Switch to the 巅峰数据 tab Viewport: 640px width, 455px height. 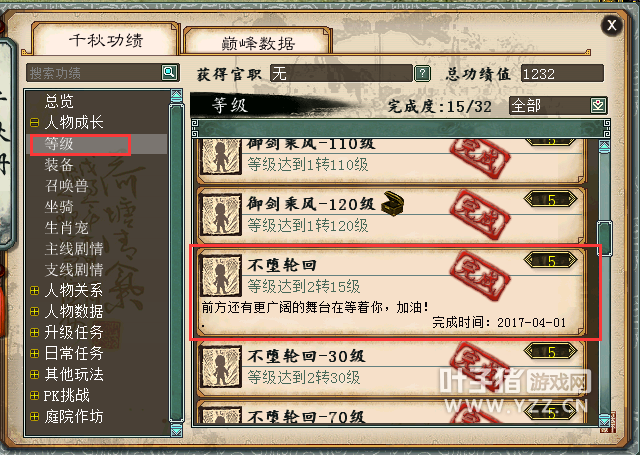(x=258, y=42)
